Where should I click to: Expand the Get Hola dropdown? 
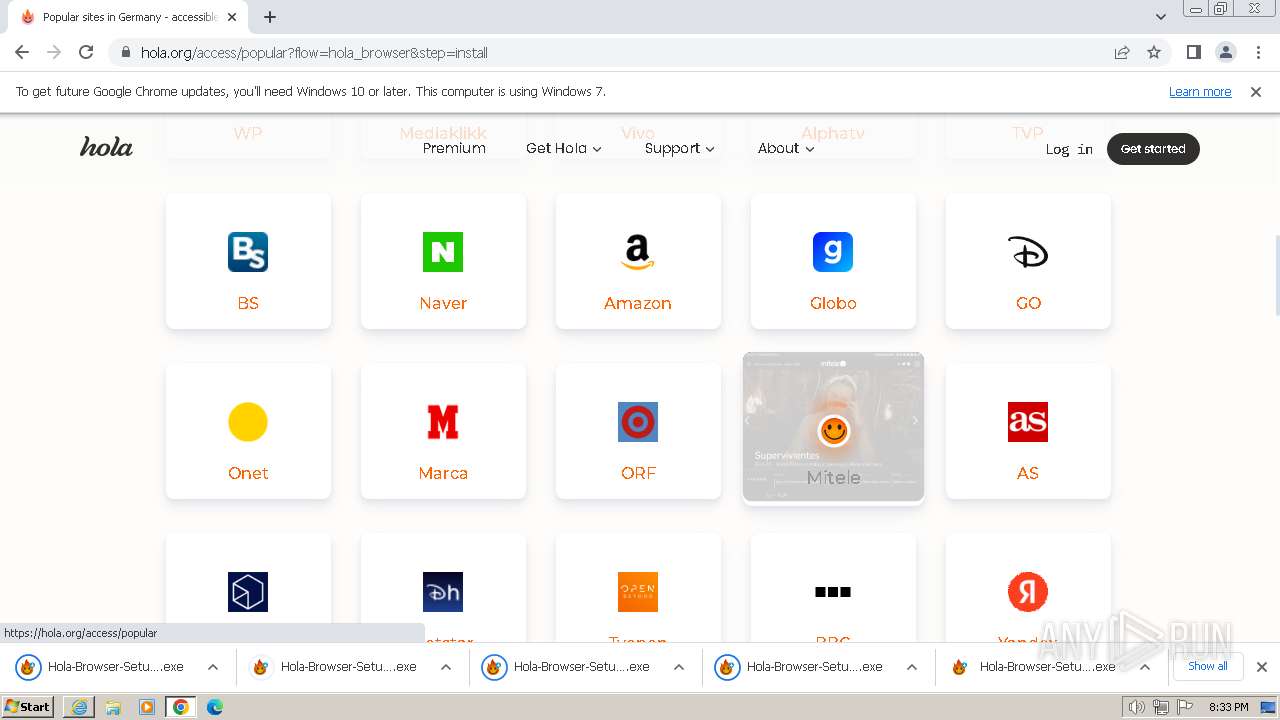564,148
